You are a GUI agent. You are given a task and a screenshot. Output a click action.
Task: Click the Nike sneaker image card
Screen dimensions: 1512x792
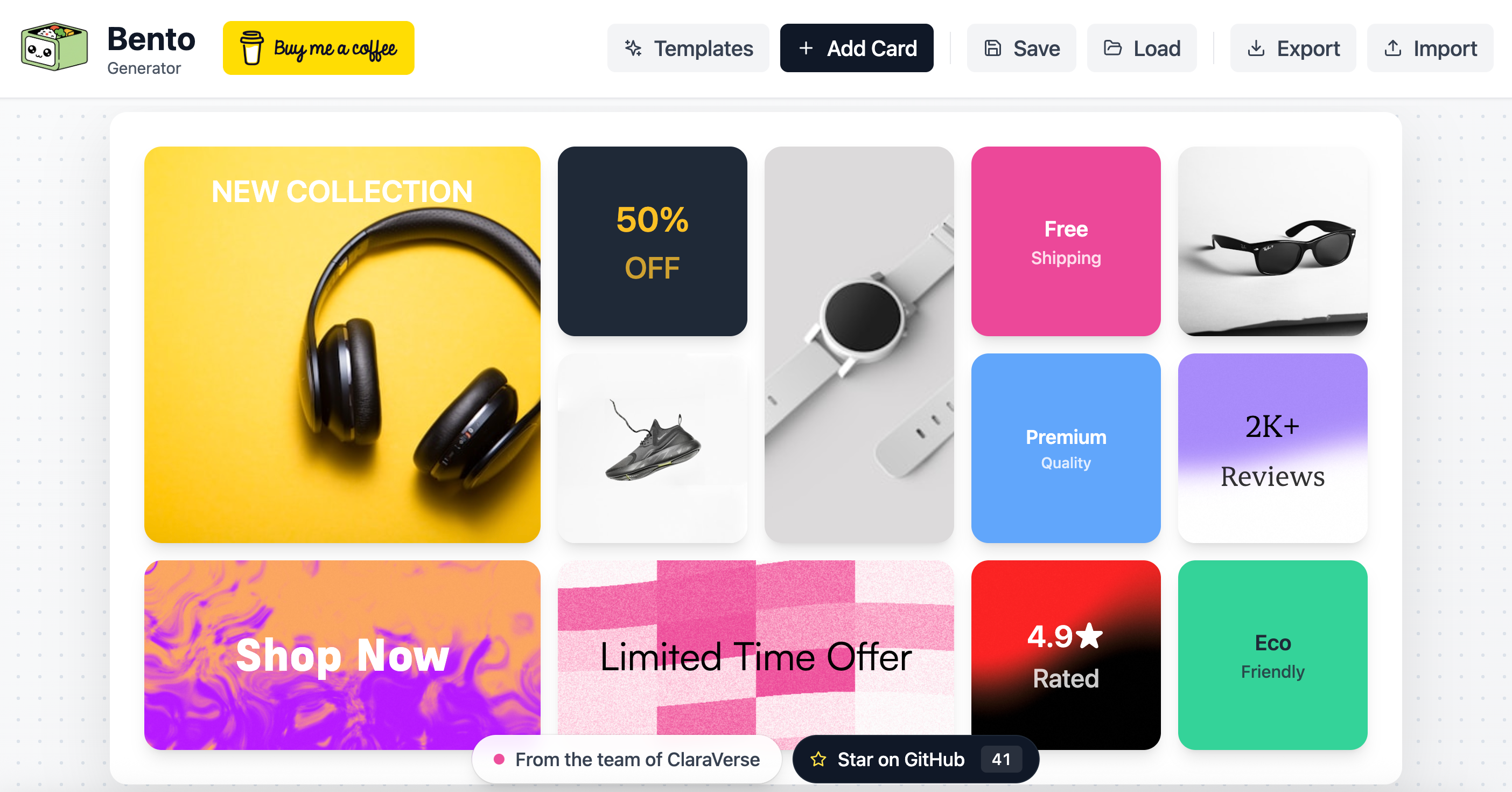click(x=652, y=448)
